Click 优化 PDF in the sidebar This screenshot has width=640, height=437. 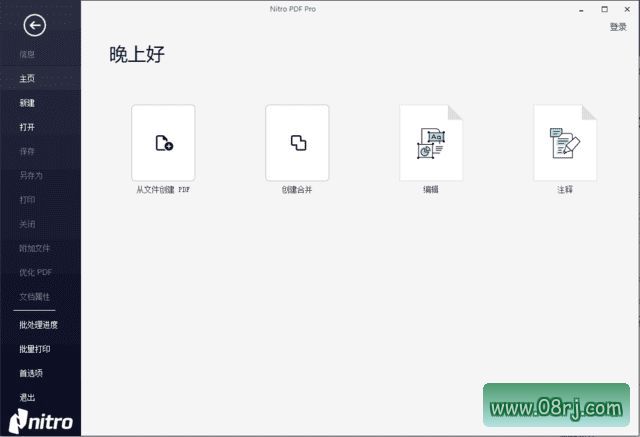(35, 273)
